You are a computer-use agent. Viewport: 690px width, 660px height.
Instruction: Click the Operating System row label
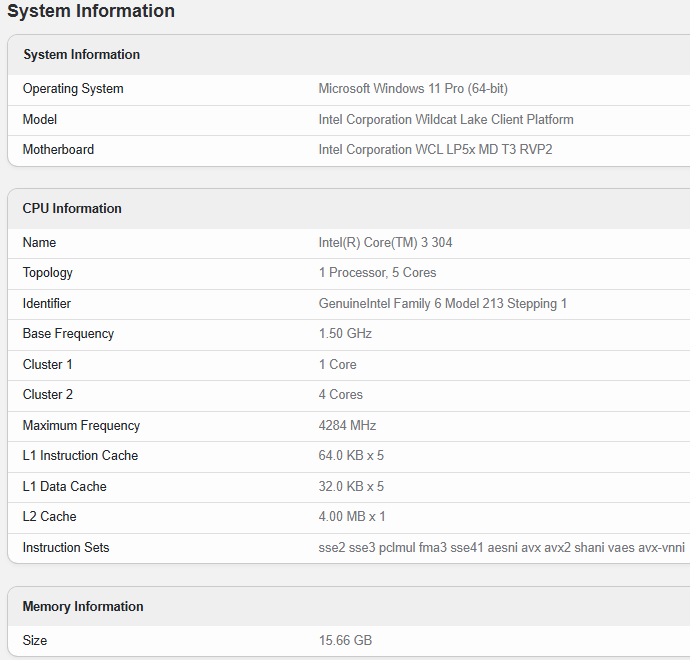[x=73, y=89]
